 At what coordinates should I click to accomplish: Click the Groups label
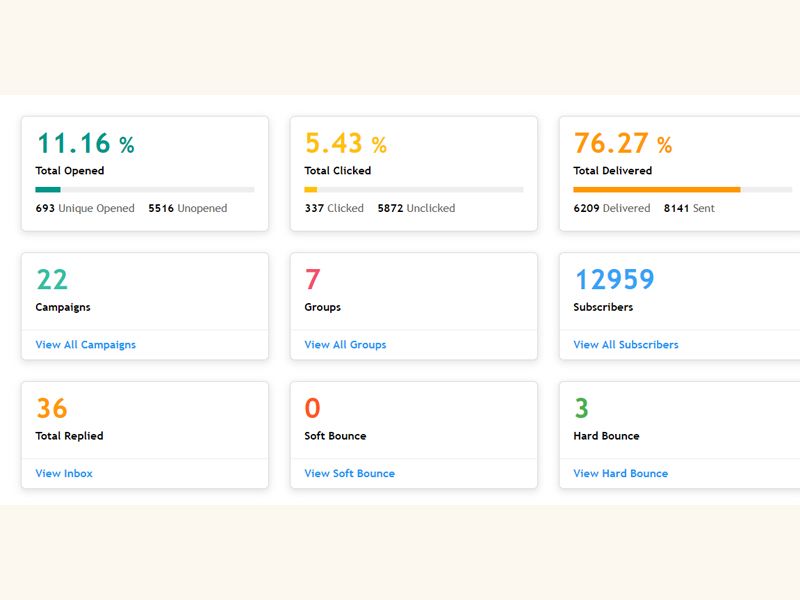322,307
